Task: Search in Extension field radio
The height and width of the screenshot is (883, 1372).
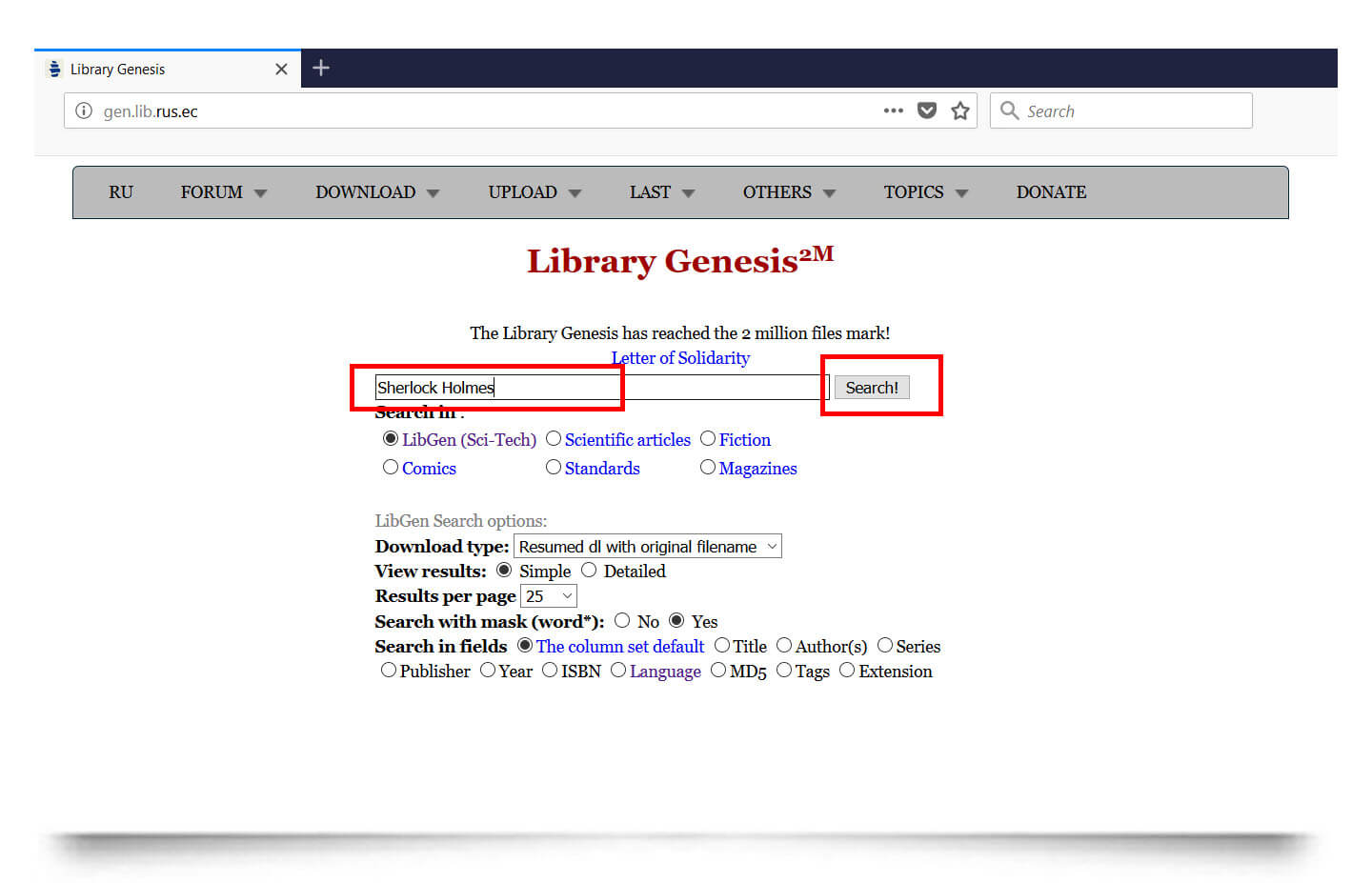Action: point(847,671)
